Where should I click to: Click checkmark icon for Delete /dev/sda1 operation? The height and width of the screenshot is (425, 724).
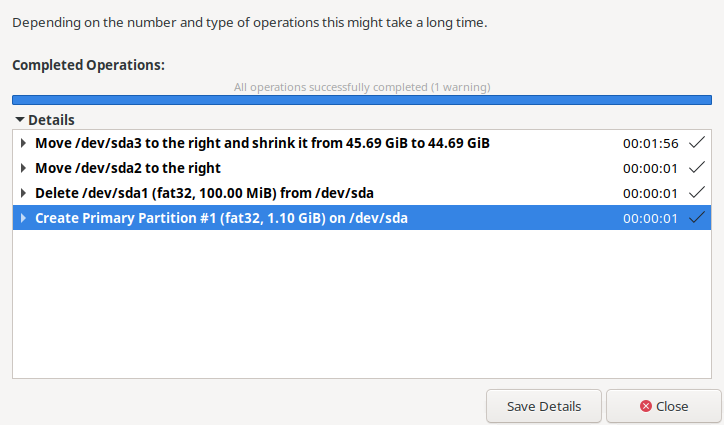pos(697,193)
